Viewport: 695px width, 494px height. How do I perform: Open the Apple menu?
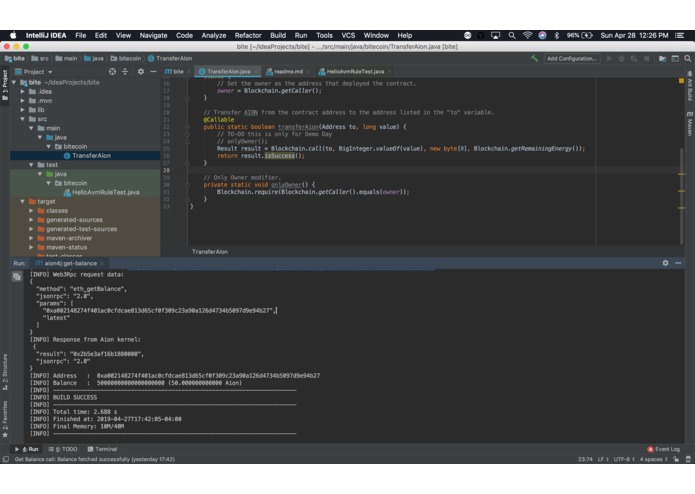pos(13,35)
